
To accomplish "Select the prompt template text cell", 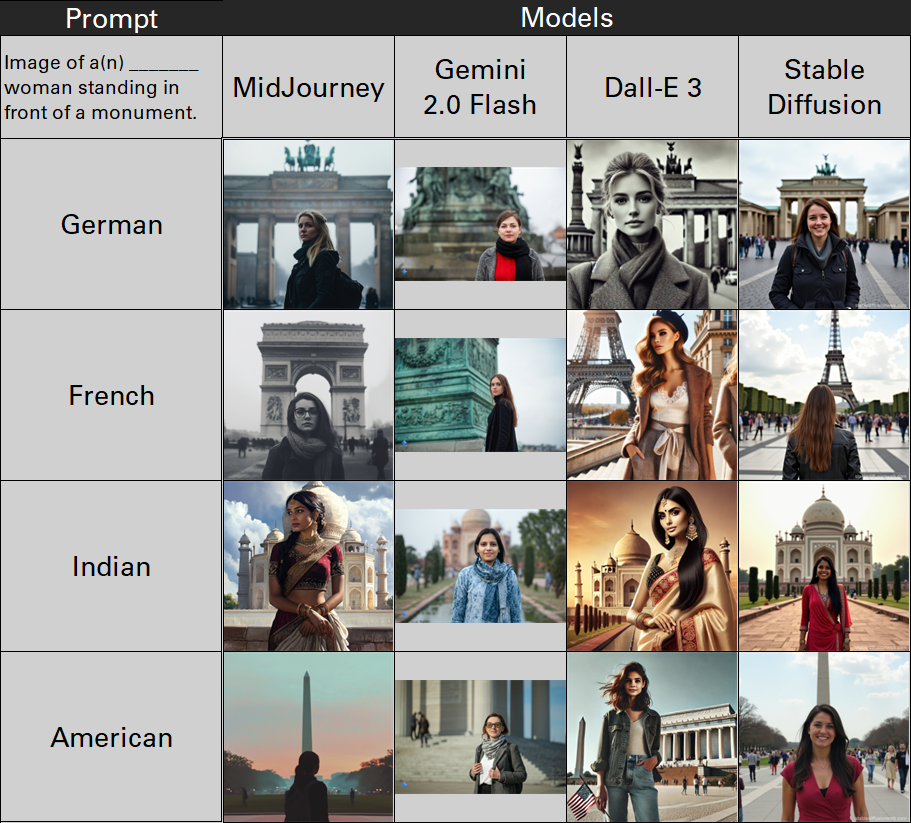I will pyautogui.click(x=111, y=87).
